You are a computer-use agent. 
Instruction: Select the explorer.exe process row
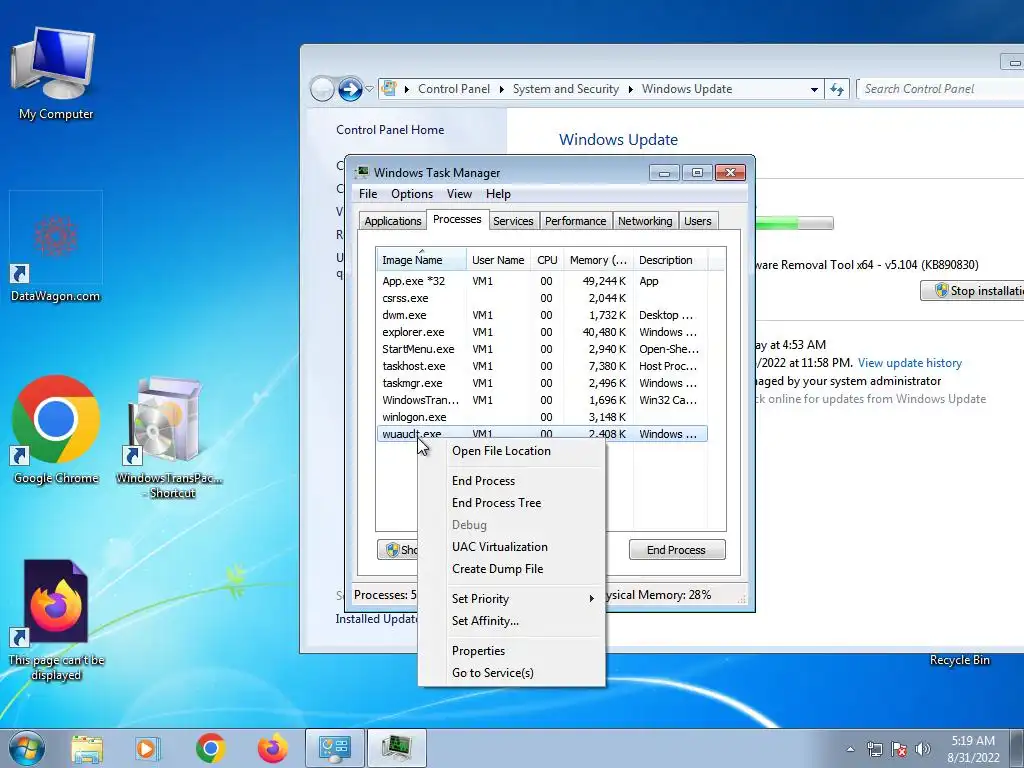coord(542,332)
